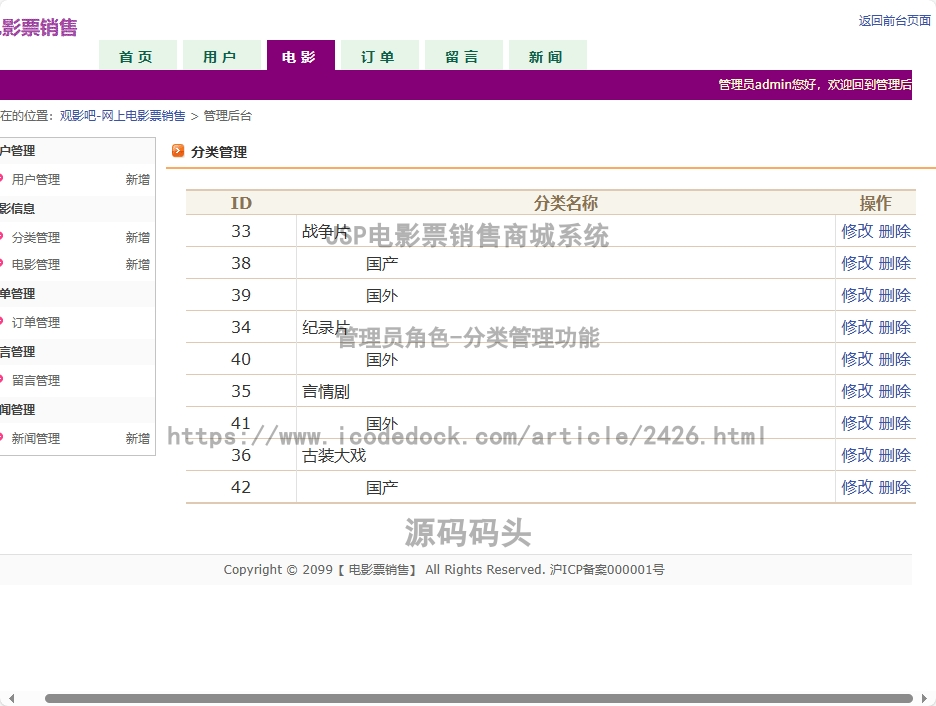Click 修改 for category ID 34
936x706 pixels.
(x=857, y=327)
